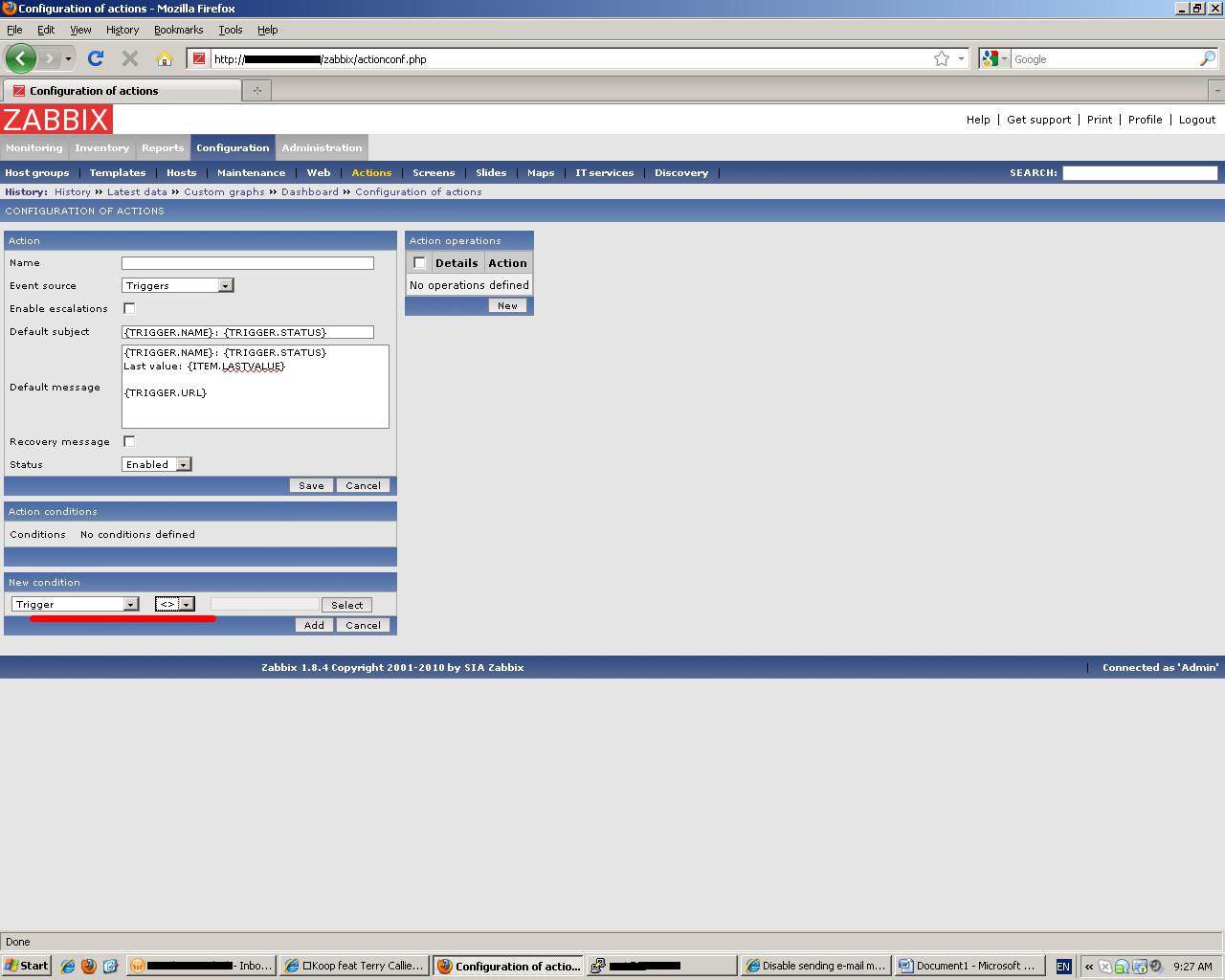Click the Google search box
Image resolution: width=1225 pixels, height=980 pixels.
1103,58
